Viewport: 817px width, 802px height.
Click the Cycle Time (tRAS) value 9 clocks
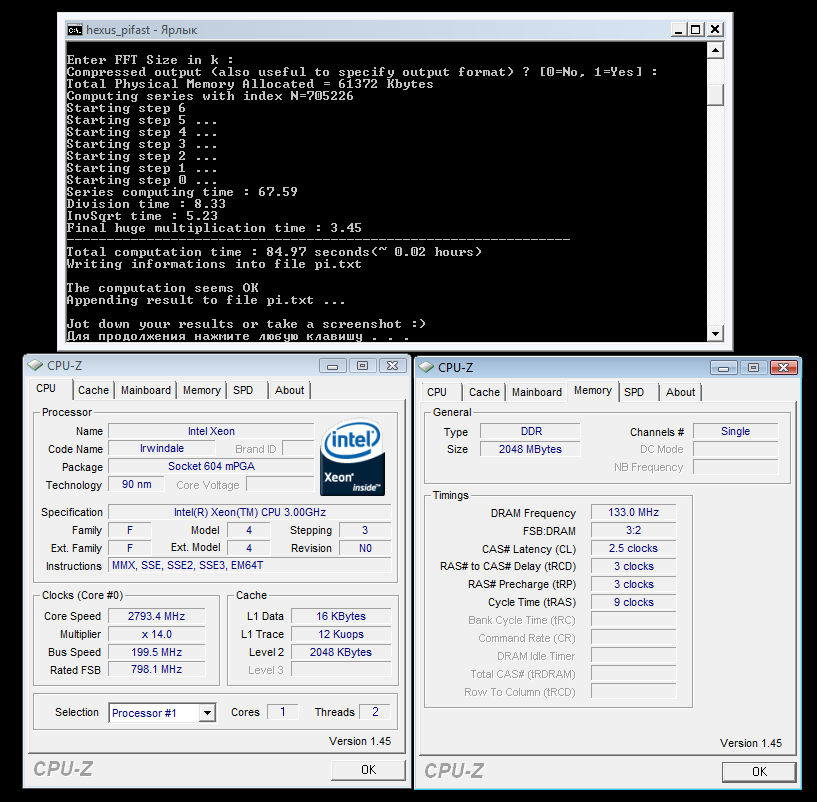(x=633, y=602)
